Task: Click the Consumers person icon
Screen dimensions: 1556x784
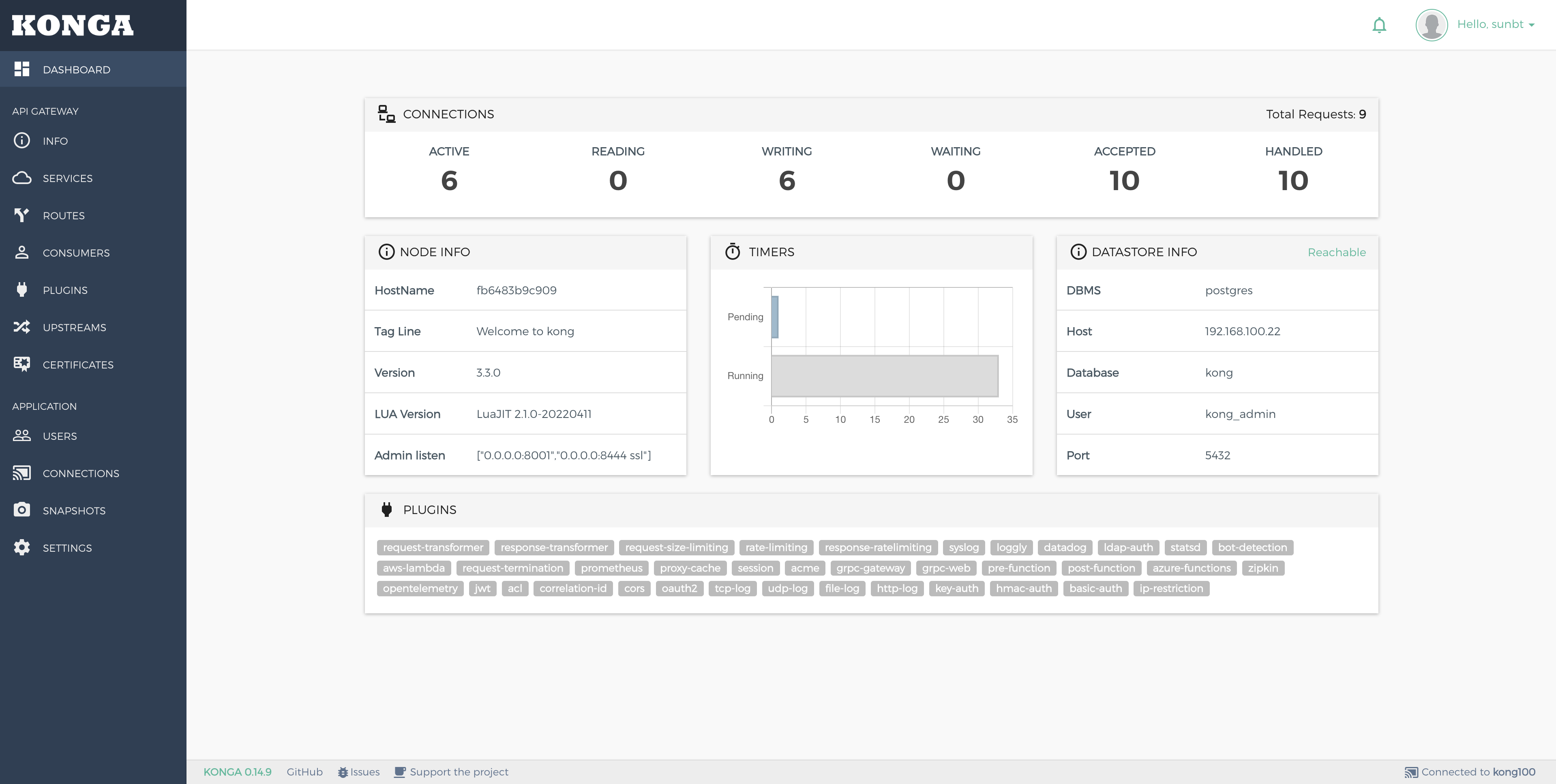Action: point(22,253)
